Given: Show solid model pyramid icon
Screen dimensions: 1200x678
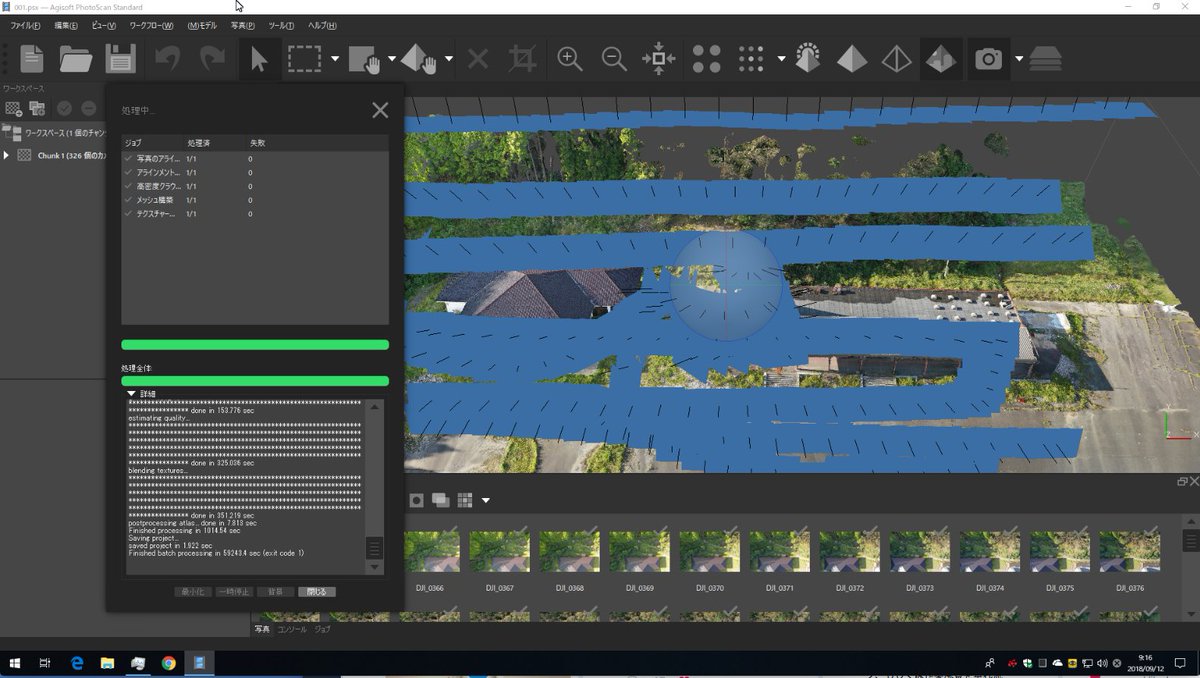Looking at the screenshot, I should [852, 59].
